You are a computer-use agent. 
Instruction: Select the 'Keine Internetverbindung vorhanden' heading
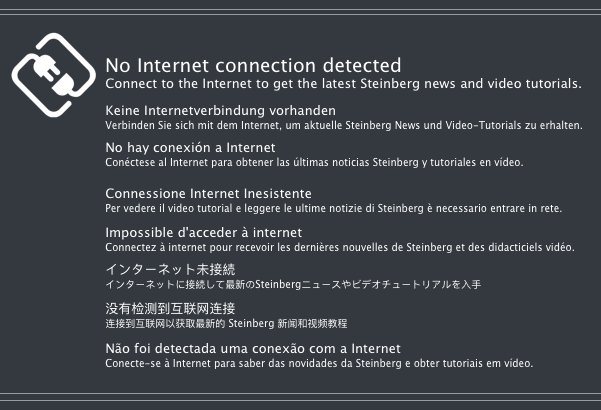[220, 110]
